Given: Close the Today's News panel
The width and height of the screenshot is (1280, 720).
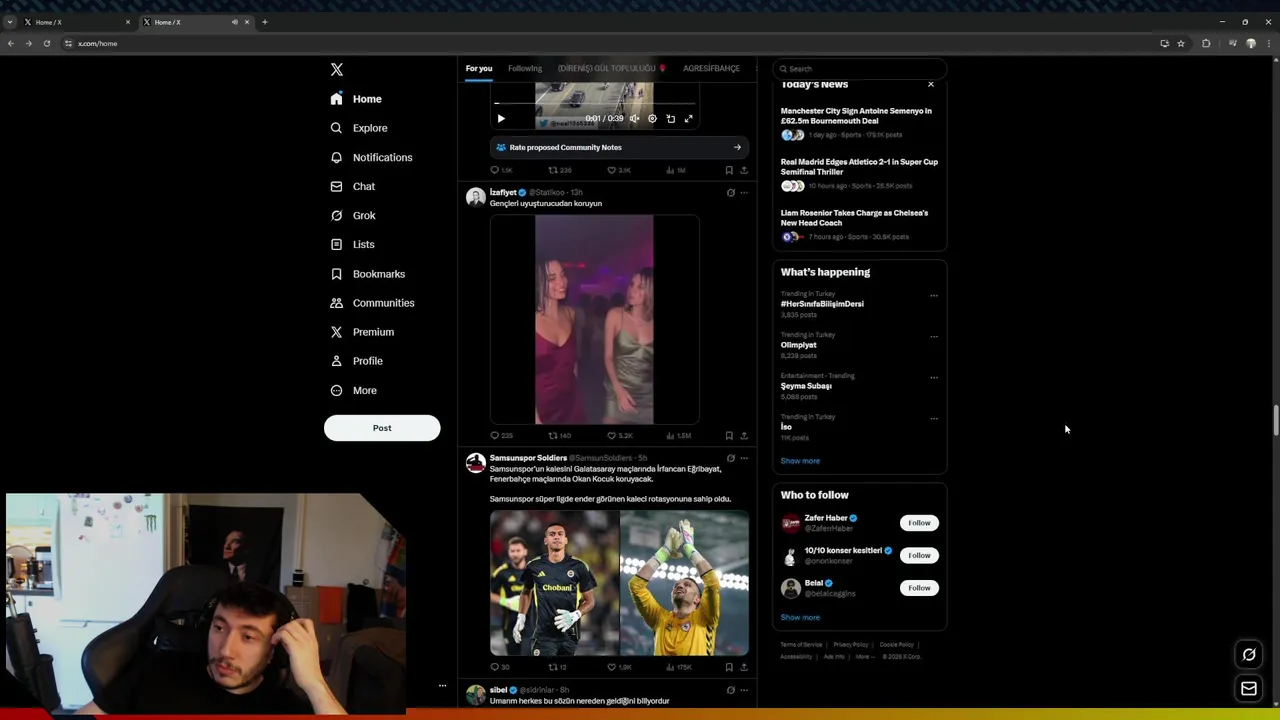Looking at the screenshot, I should 931,84.
